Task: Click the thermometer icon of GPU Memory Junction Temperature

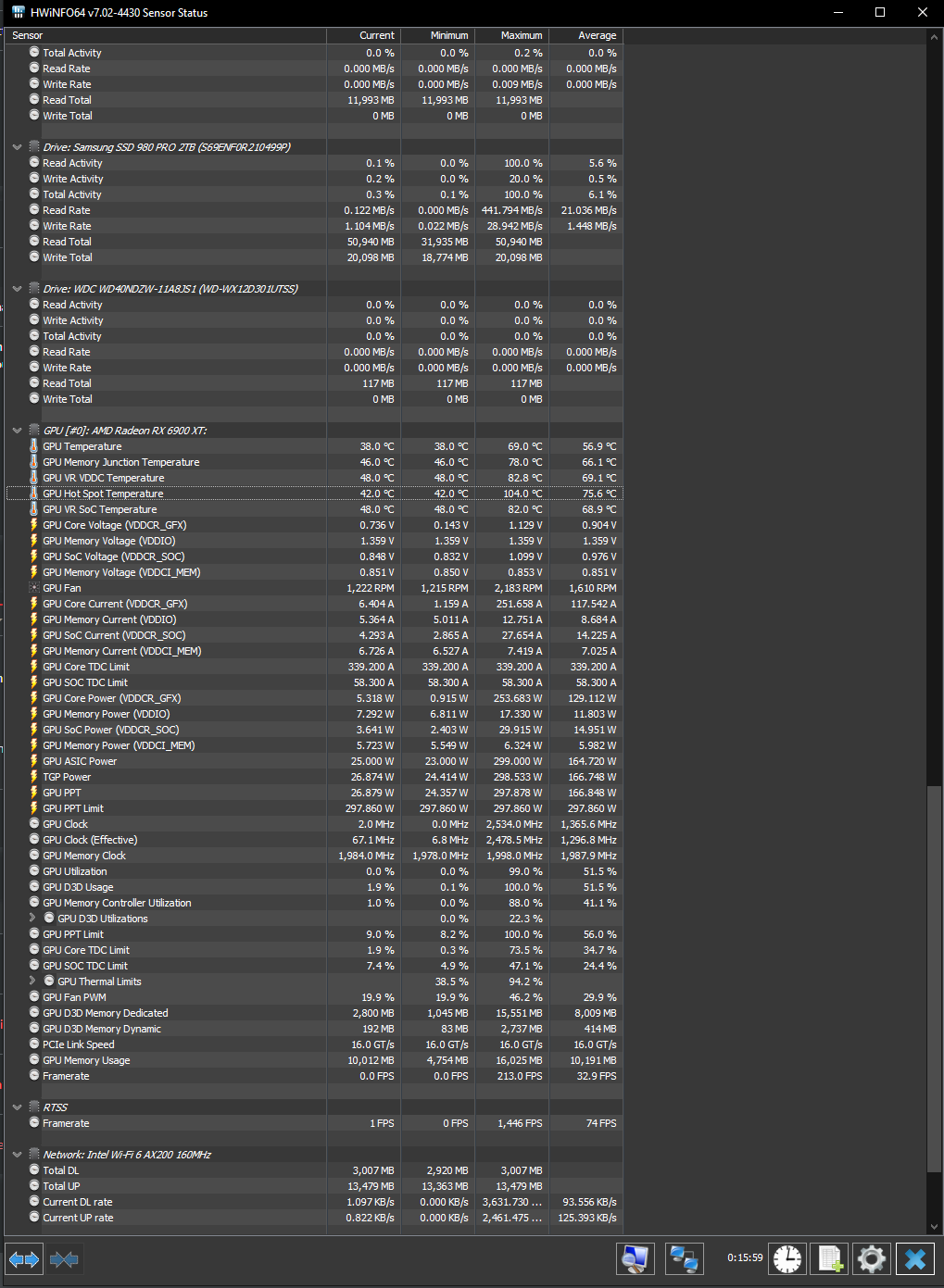Action: pos(34,462)
